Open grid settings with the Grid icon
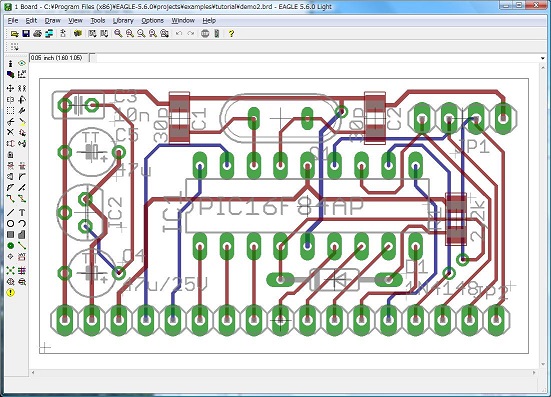Viewport: 551px width, 397px height. (x=14, y=47)
